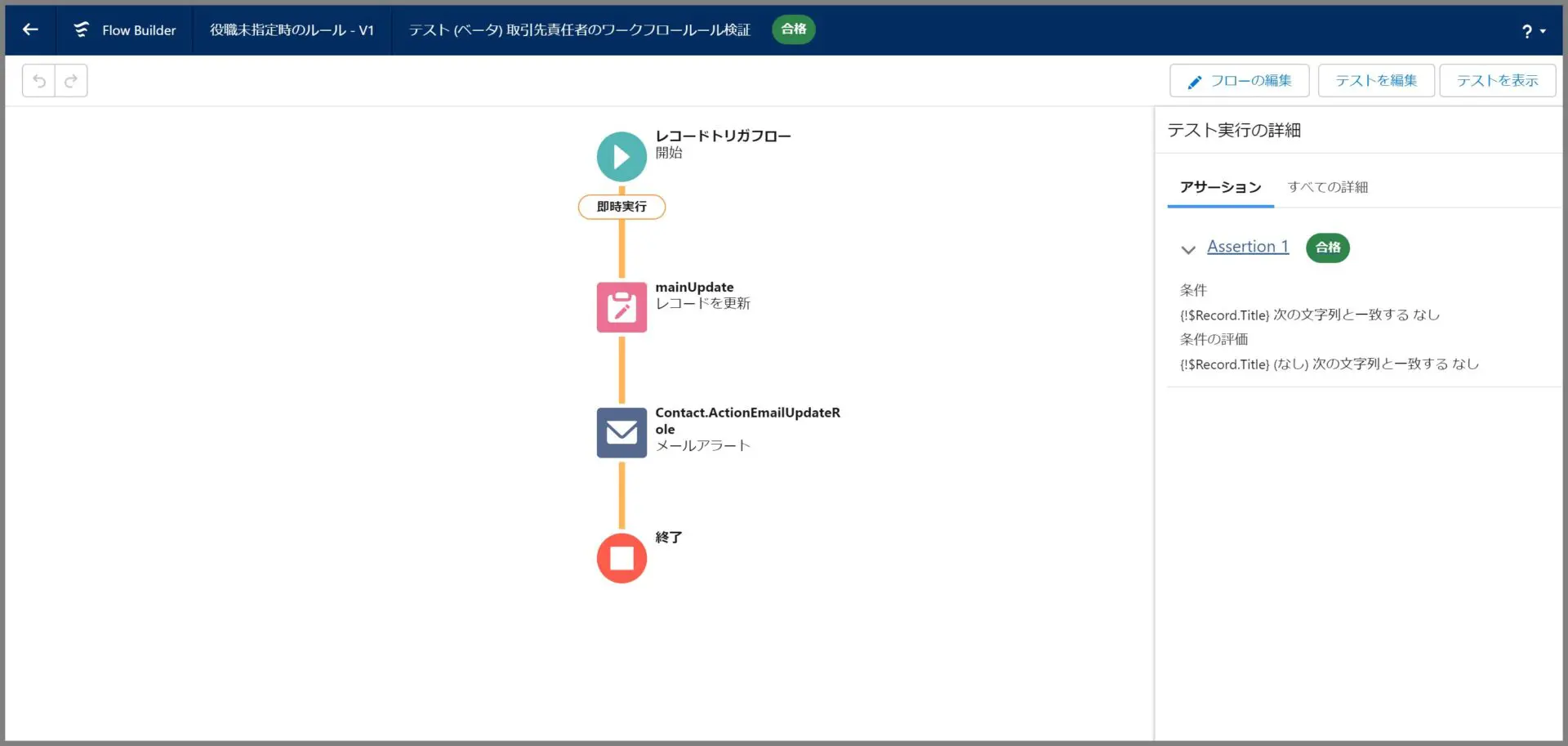Click the undo arrow icon
Viewport: 1568px width, 746px height.
coord(38,81)
